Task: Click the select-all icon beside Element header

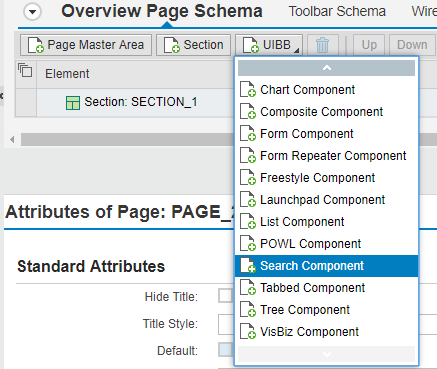Action: [25, 70]
